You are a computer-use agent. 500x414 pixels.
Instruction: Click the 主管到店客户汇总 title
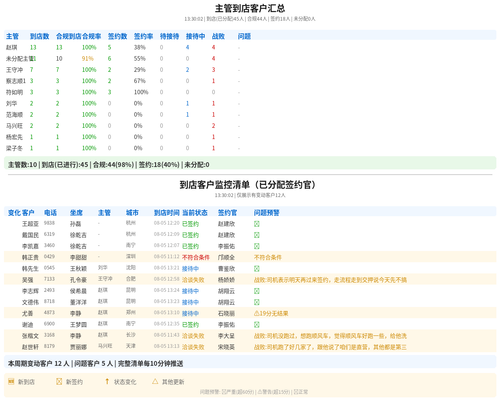click(250, 8)
